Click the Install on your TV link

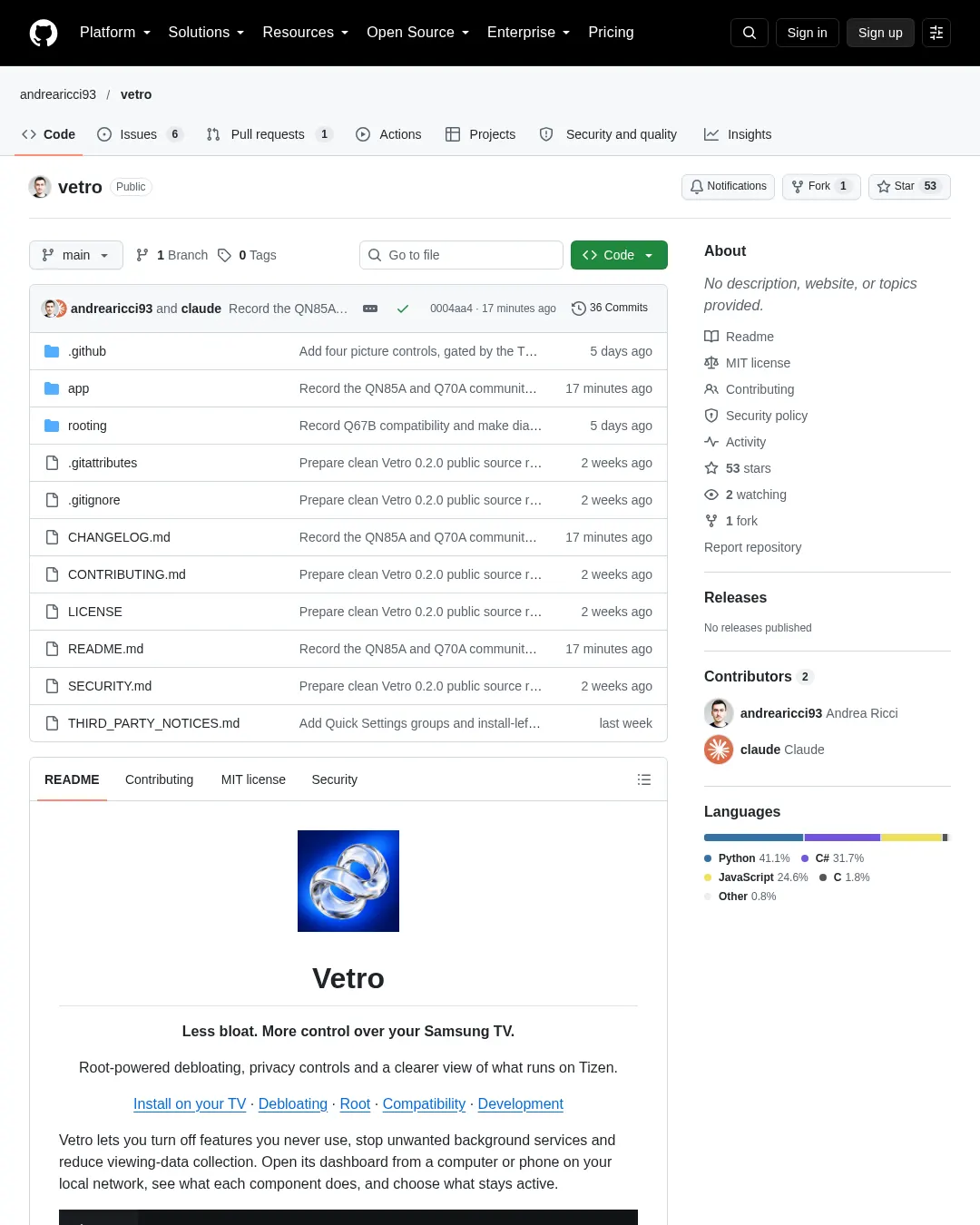click(190, 1104)
